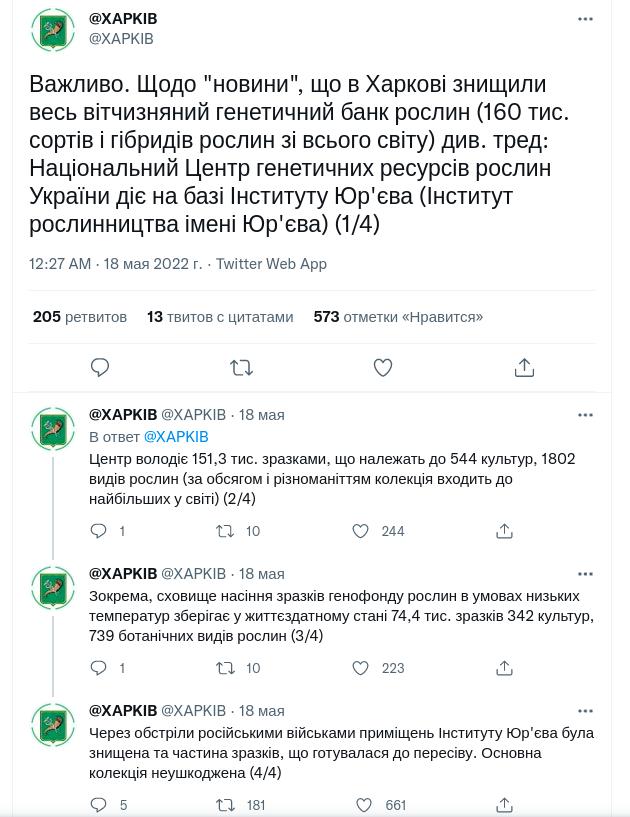The height and width of the screenshot is (817, 630).
Task: Open the 13 твитов с цитатами list
Action: pyautogui.click(x=220, y=317)
